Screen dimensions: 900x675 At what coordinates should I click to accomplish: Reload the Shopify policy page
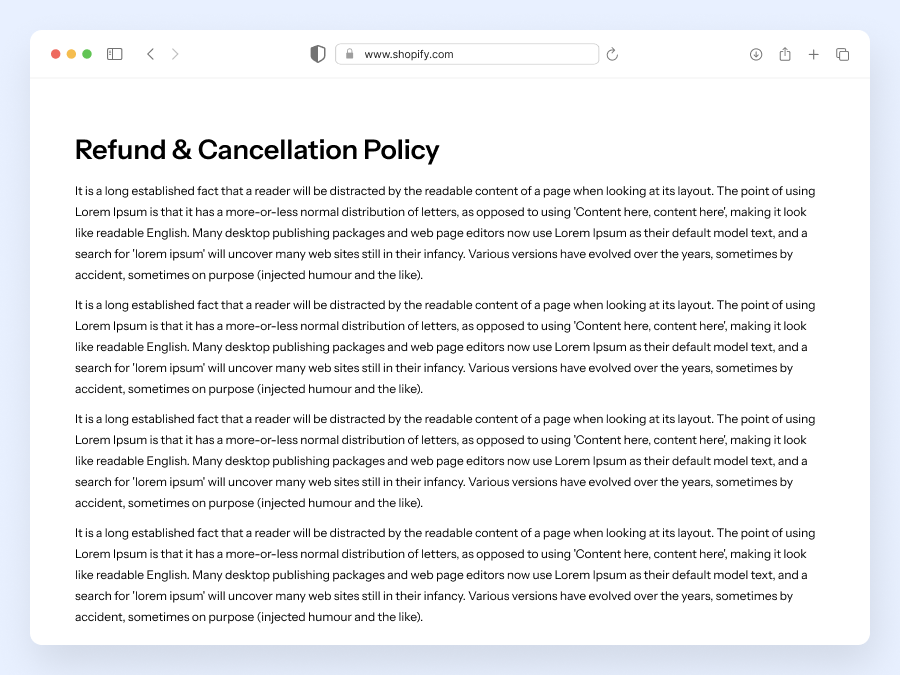pyautogui.click(x=612, y=54)
